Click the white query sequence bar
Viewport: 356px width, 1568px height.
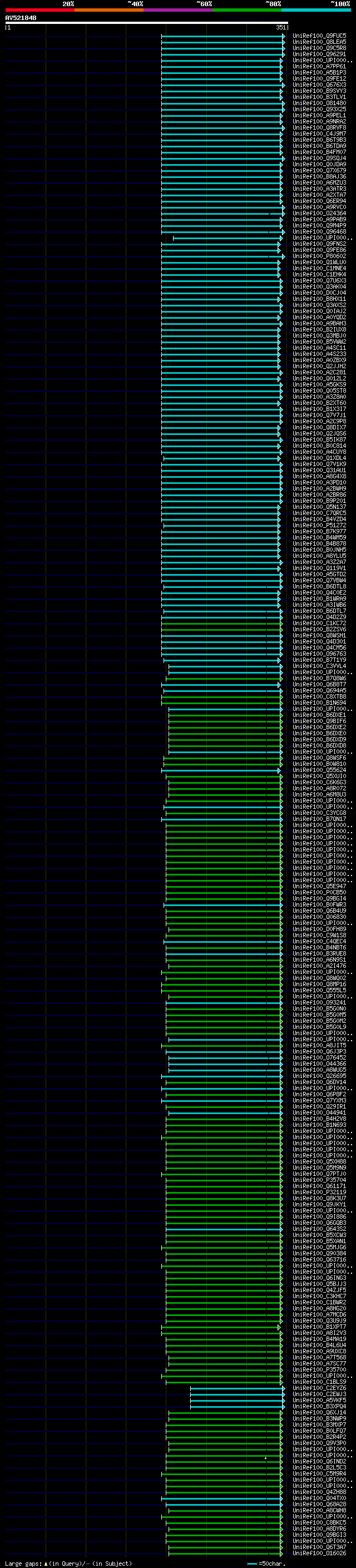[x=147, y=23]
